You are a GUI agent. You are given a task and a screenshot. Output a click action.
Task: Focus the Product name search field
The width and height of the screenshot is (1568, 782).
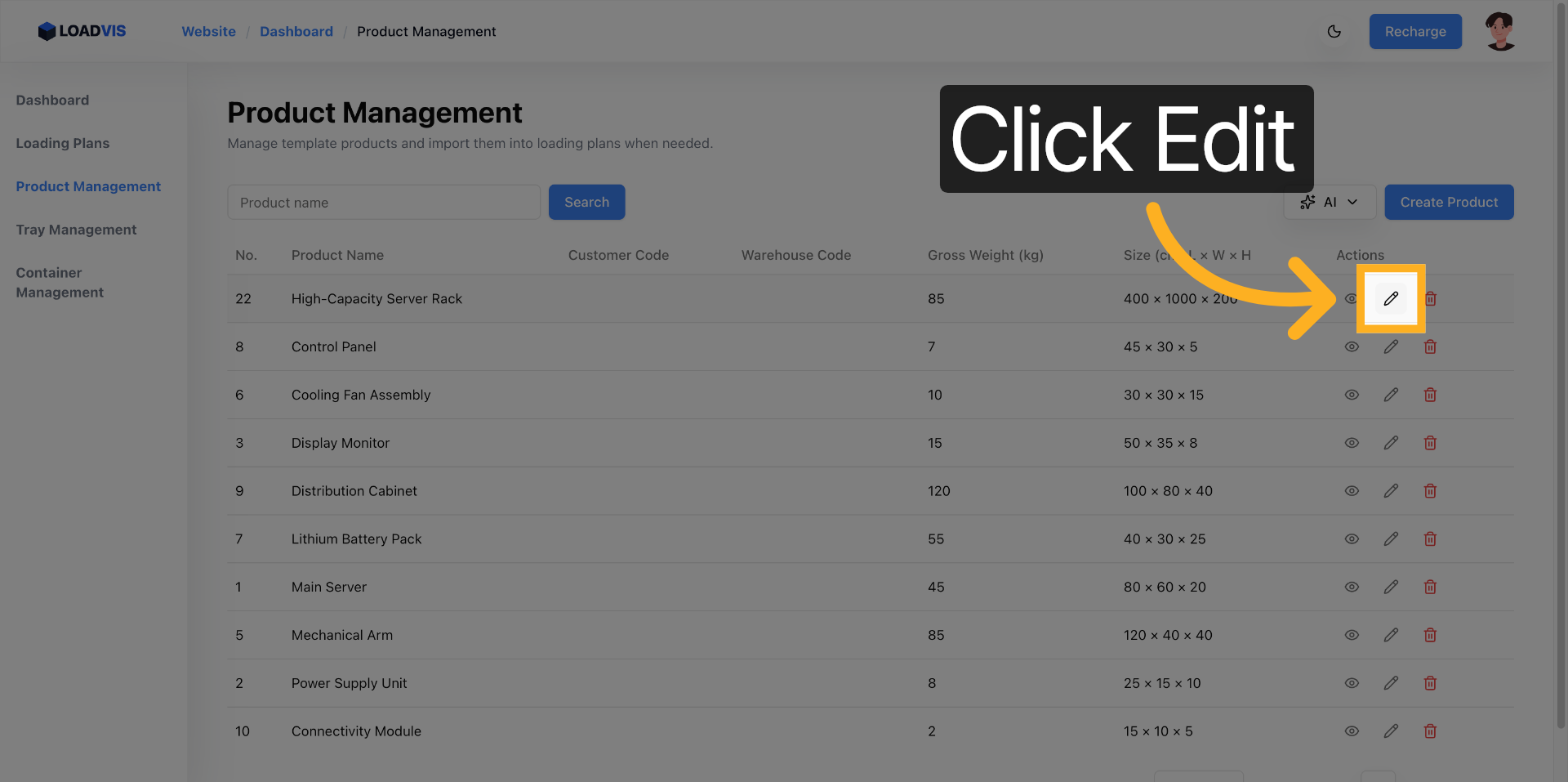[384, 203]
